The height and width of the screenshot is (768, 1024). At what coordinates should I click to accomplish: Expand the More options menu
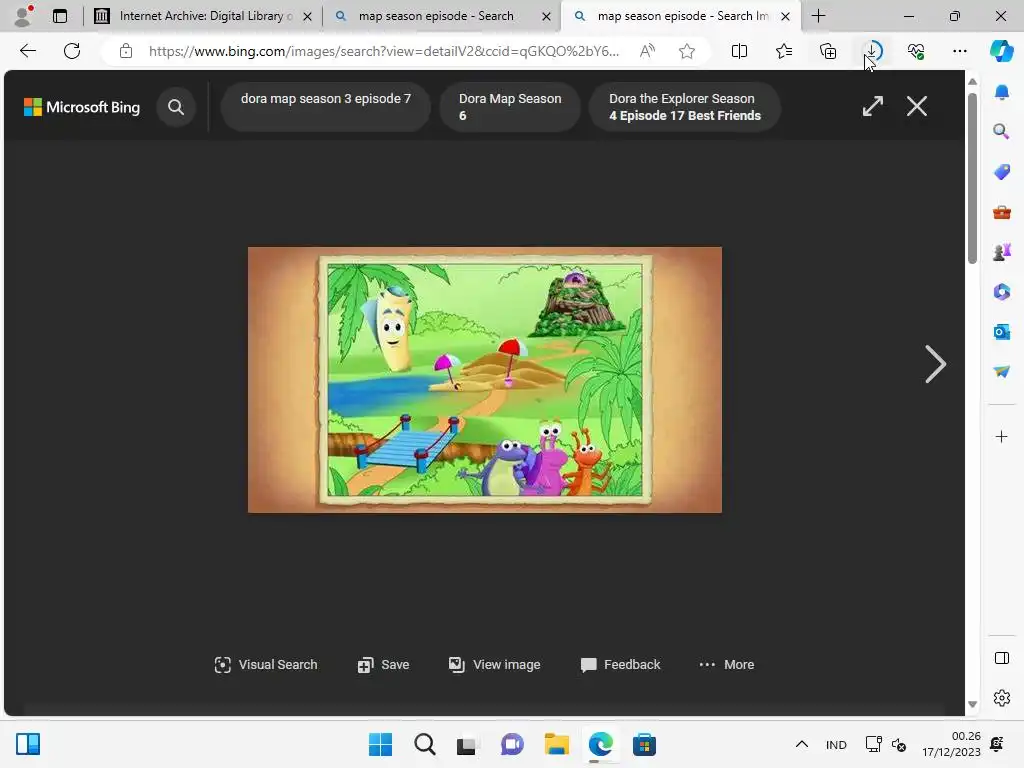(x=726, y=665)
